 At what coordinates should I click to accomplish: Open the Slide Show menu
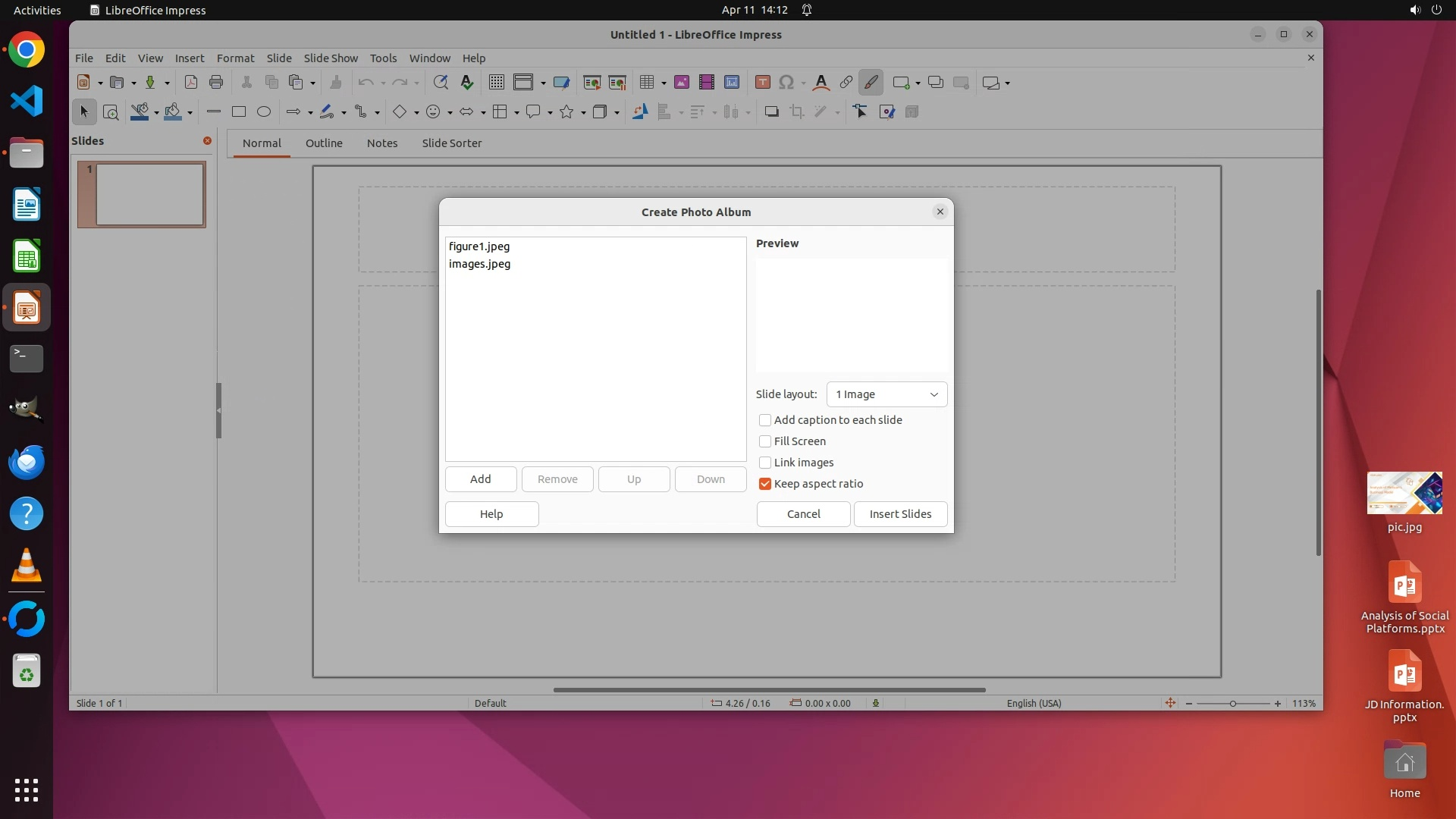tap(331, 58)
